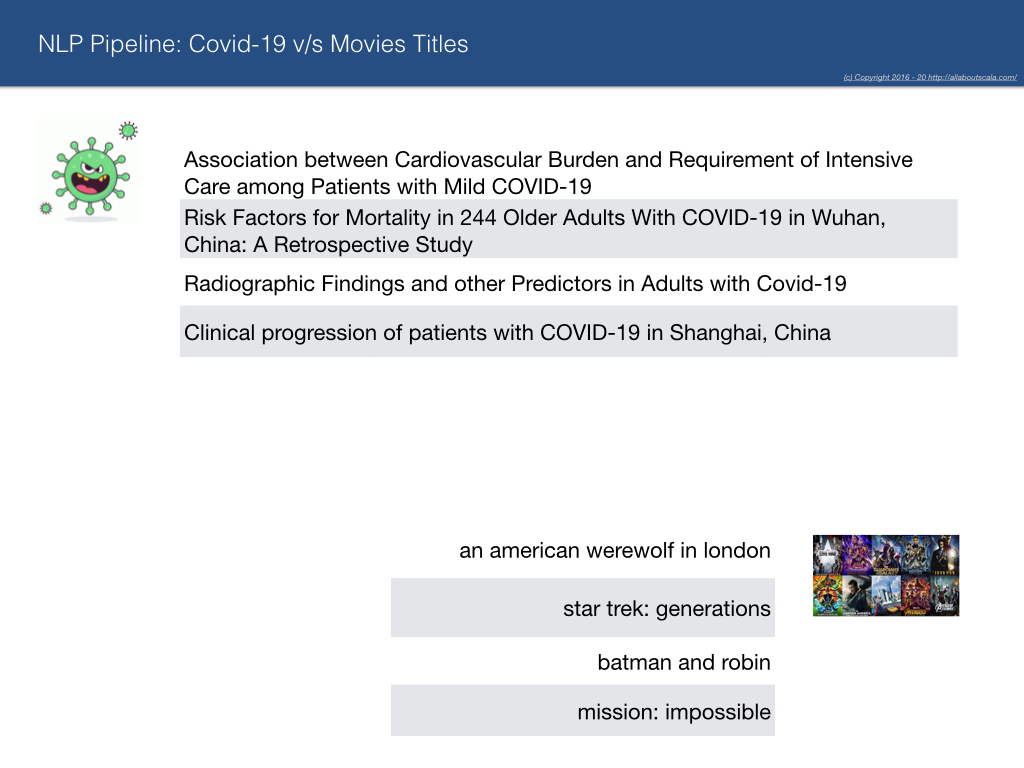The height and width of the screenshot is (768, 1024).
Task: Select the Clinical progression in Shanghai row
Action: pyautogui.click(x=569, y=332)
